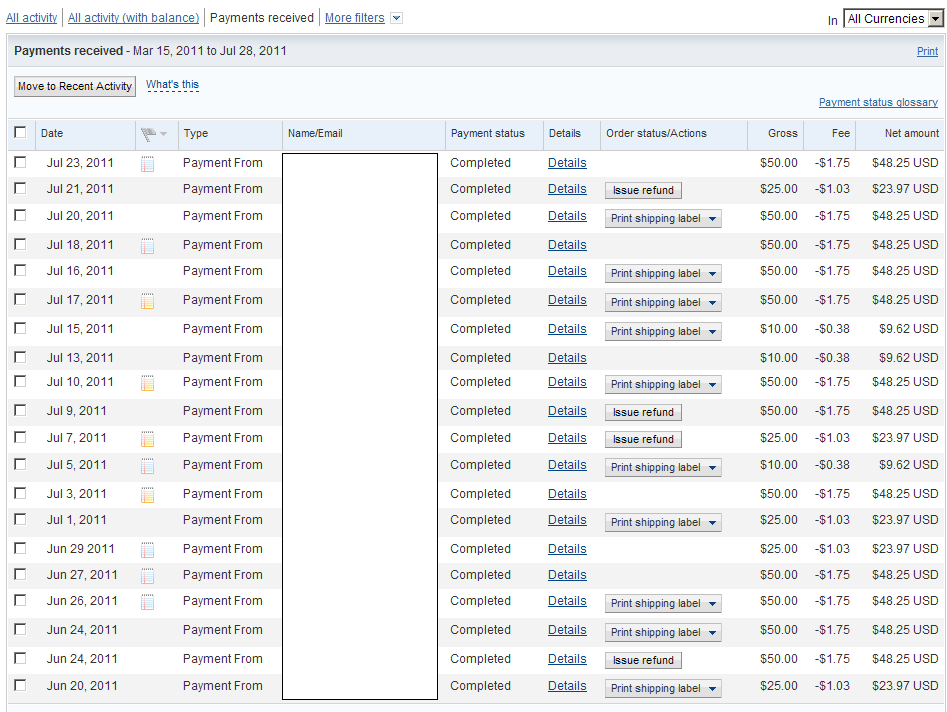This screenshot has height=712, width=947.
Task: Open note icon for Jul 18, 2011 payment
Action: click(x=147, y=246)
